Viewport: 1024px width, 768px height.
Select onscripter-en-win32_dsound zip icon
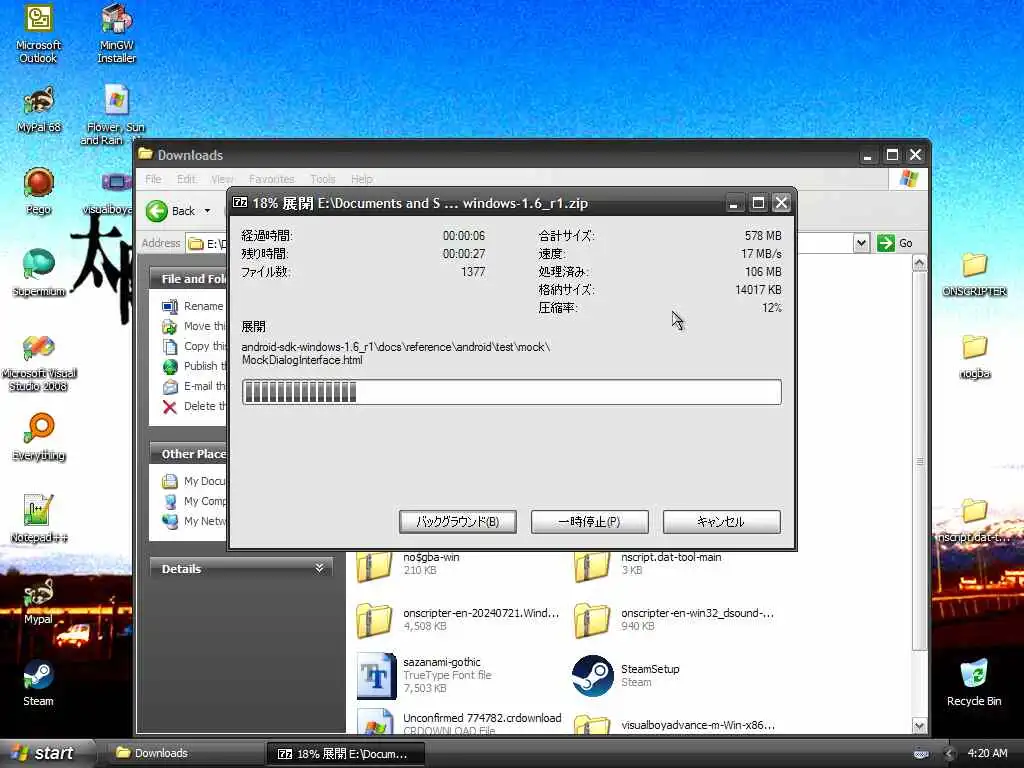(592, 620)
